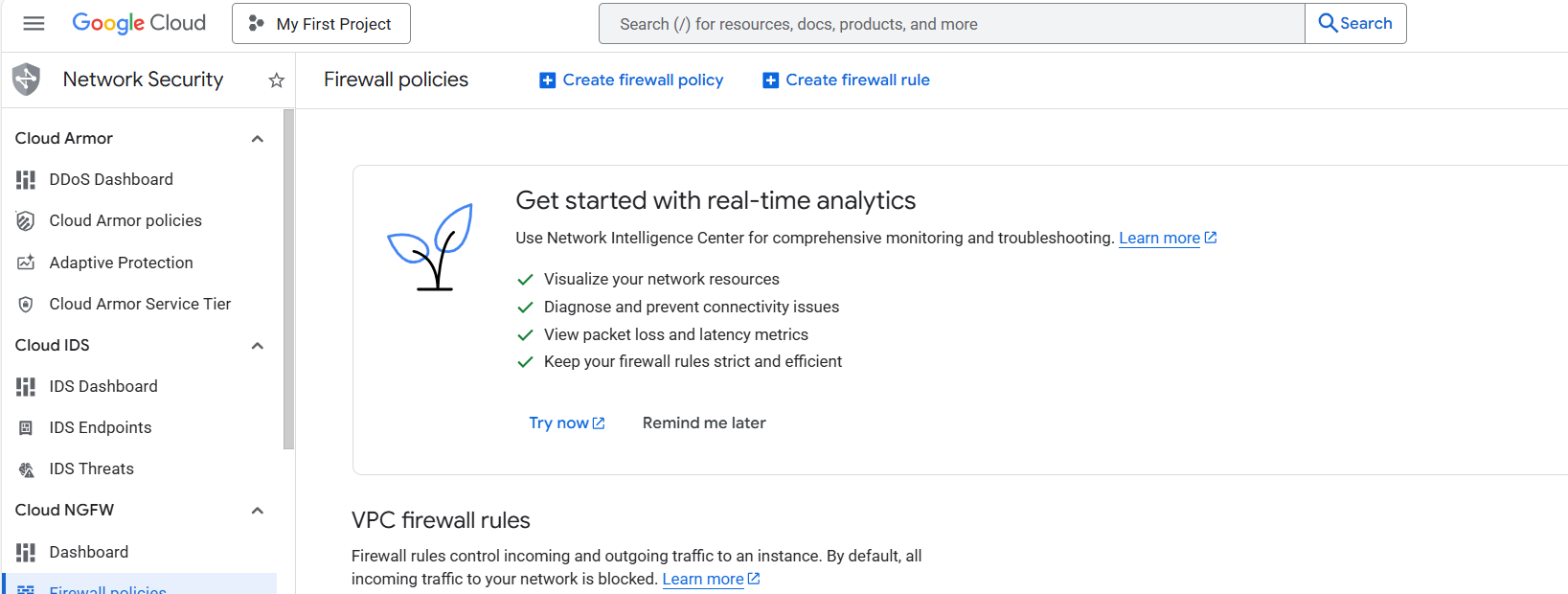Open Learn more link under VPC firewall rules
The image size is (1568, 594).
pyautogui.click(x=703, y=580)
